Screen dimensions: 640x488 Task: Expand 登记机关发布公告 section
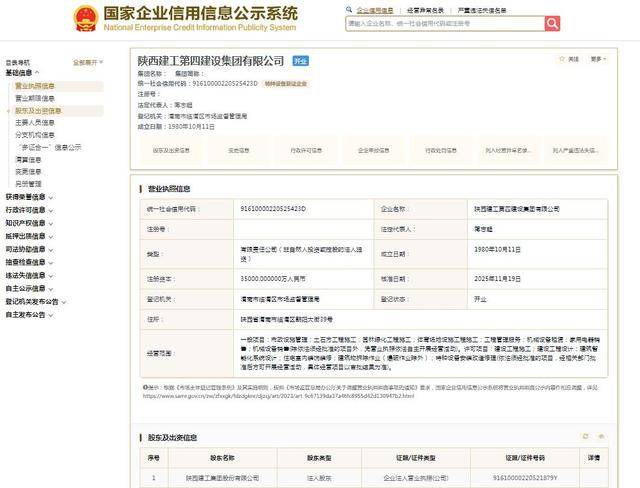click(x=36, y=302)
